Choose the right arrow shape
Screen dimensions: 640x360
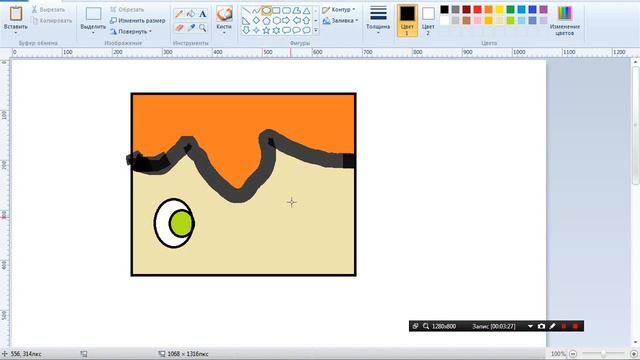287,20
